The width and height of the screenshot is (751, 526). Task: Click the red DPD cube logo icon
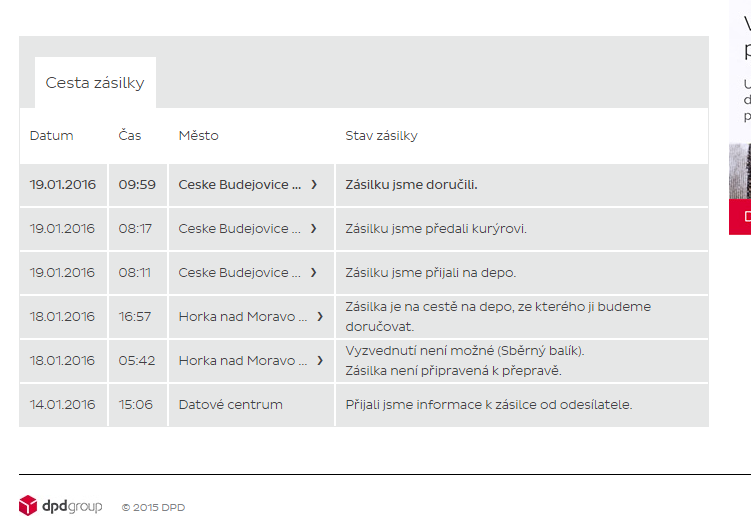point(28,506)
